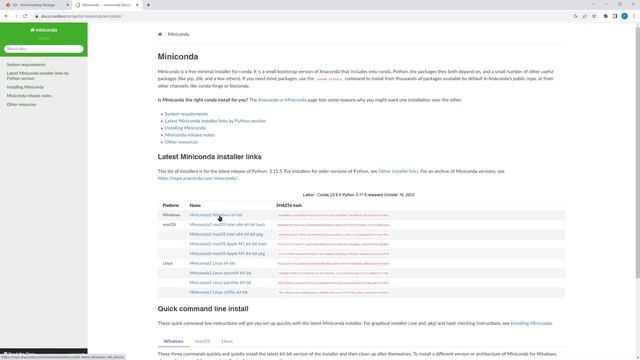Open the repo.anaconda.com/miniconda archive link
The width and height of the screenshot is (640, 360).
197,178
